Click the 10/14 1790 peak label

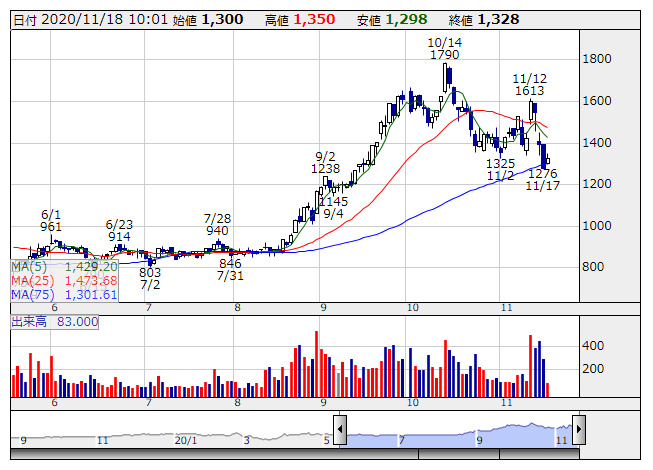444,48
